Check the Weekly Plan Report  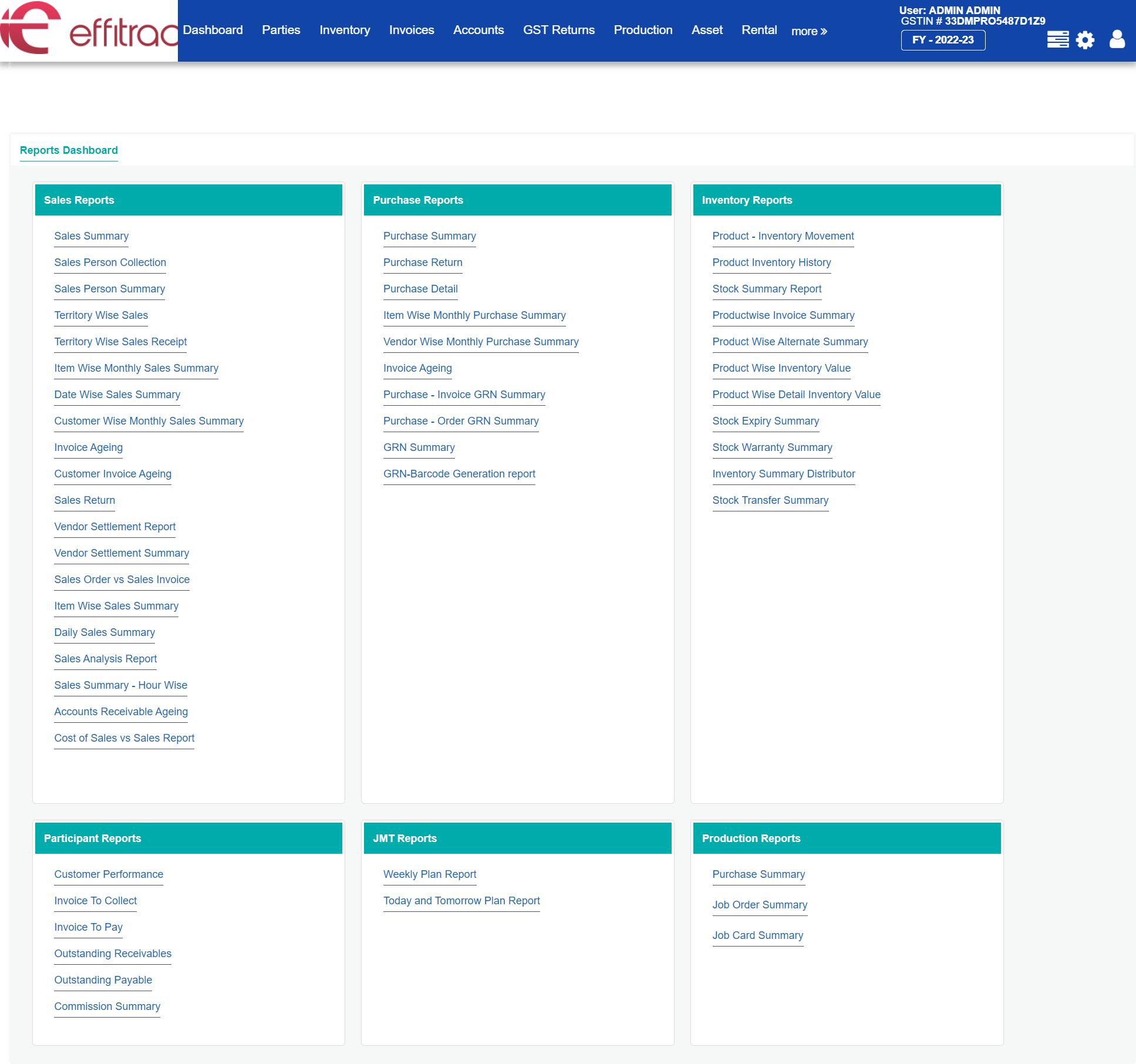pos(430,874)
